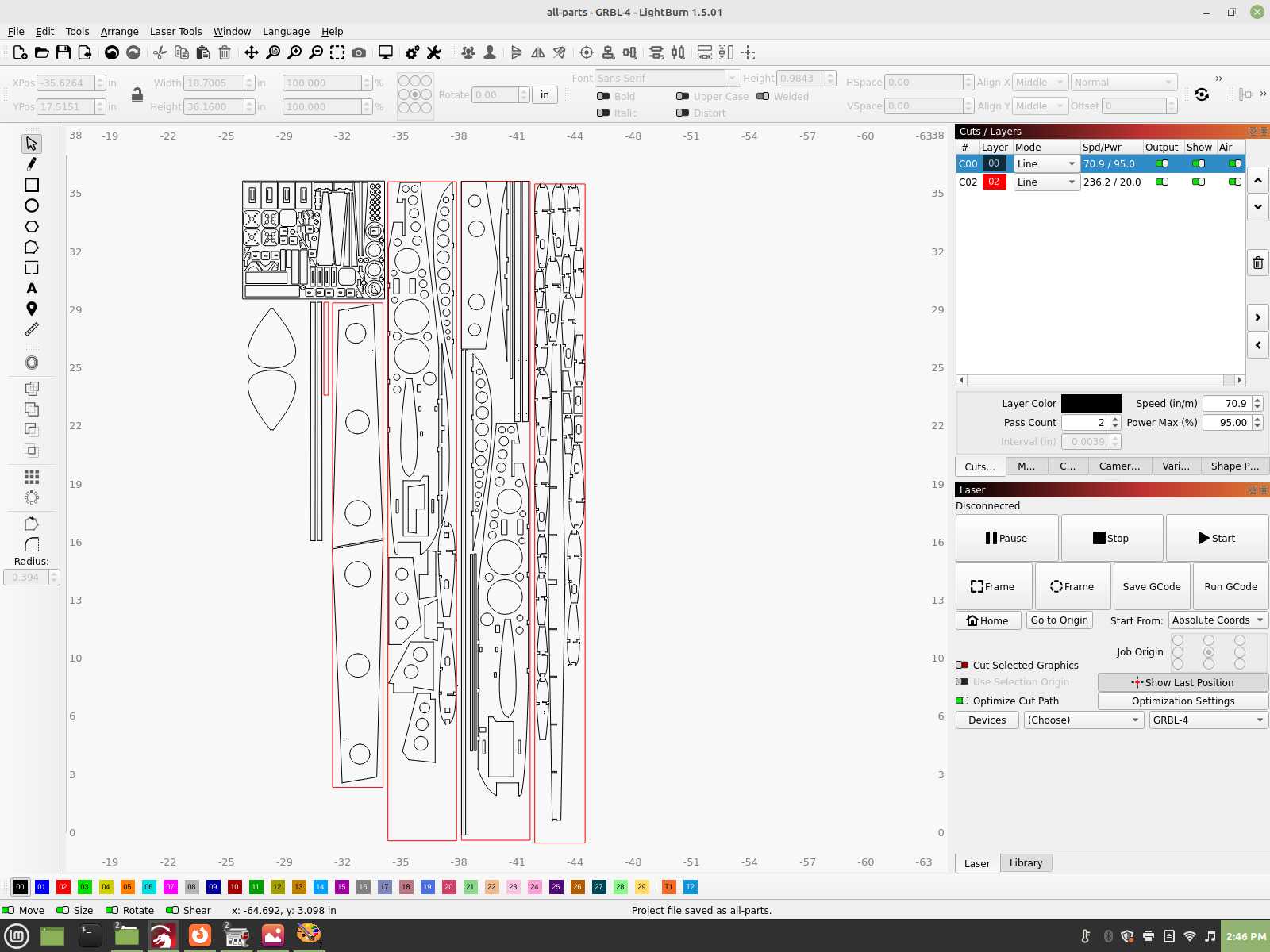This screenshot has width=1270, height=952.
Task: Toggle Output switch for C02 layer
Action: (1162, 182)
